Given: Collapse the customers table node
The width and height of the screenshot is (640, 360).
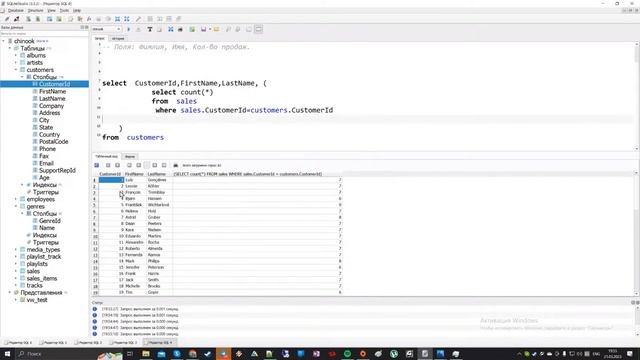Looking at the screenshot, I should (16, 70).
